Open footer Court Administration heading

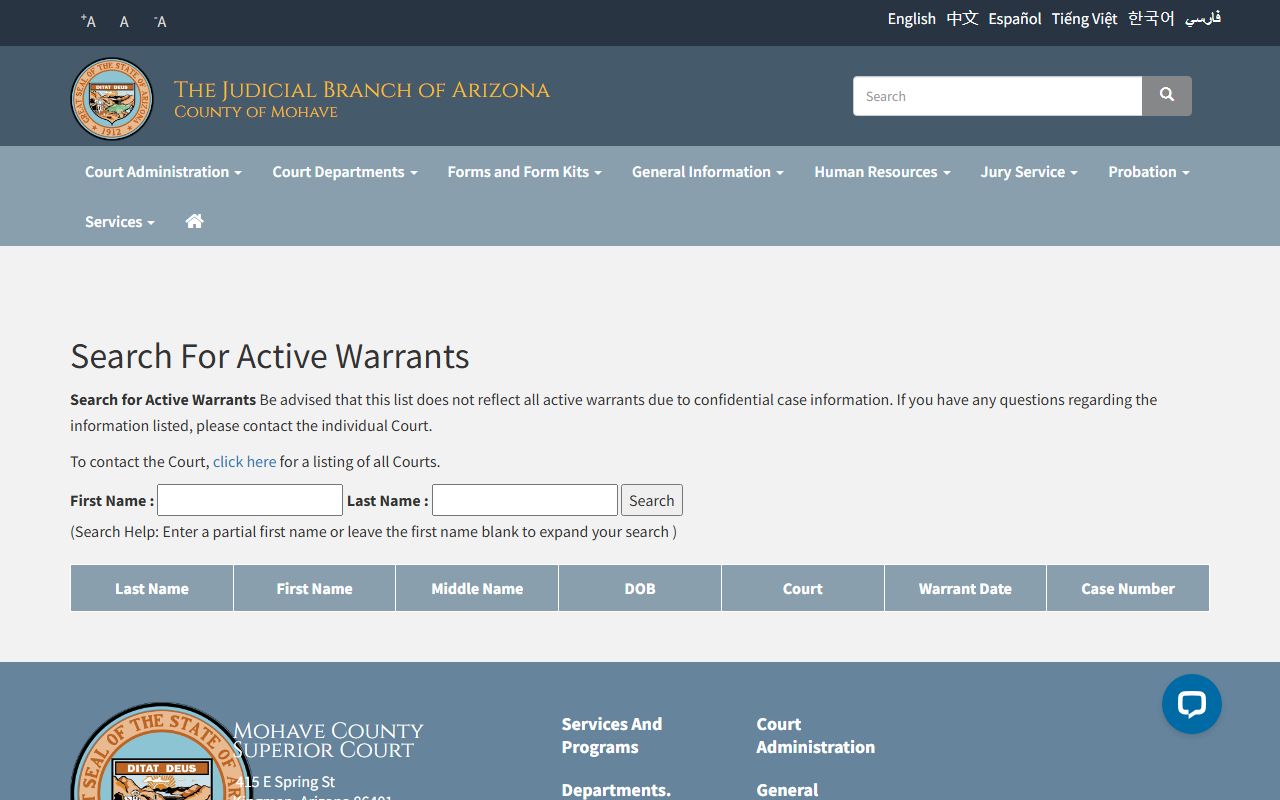coord(816,735)
